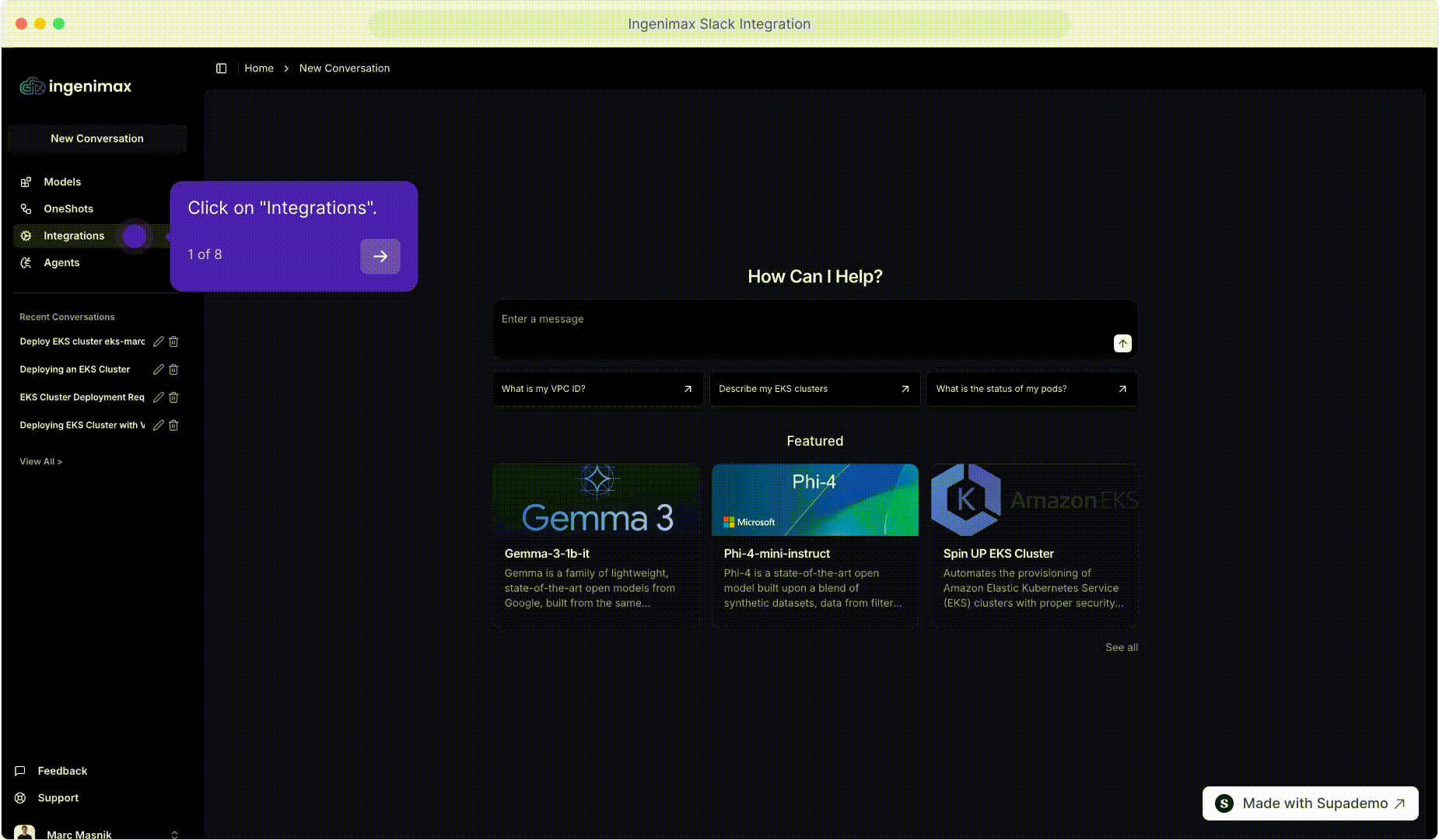1439x840 pixels.
Task: Click the Enter a message field
Action: coord(801,320)
